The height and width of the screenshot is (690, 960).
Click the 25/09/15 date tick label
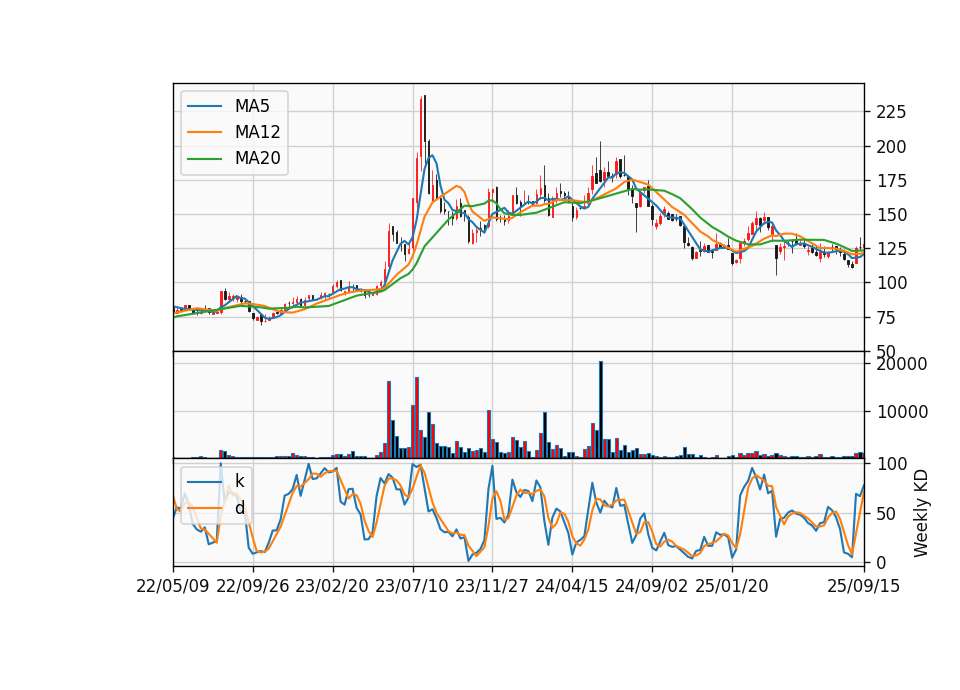point(864,586)
